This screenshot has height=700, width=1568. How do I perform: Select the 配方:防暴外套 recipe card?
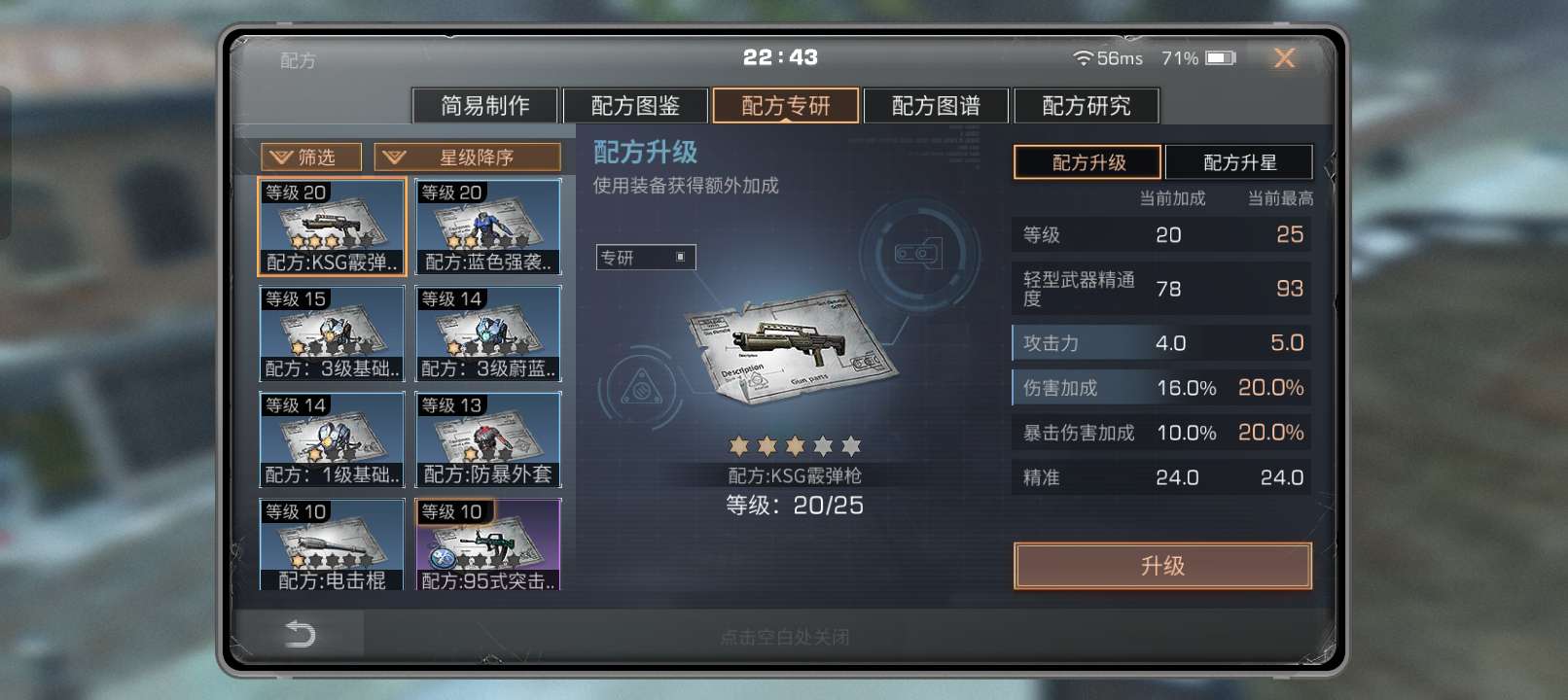point(487,439)
